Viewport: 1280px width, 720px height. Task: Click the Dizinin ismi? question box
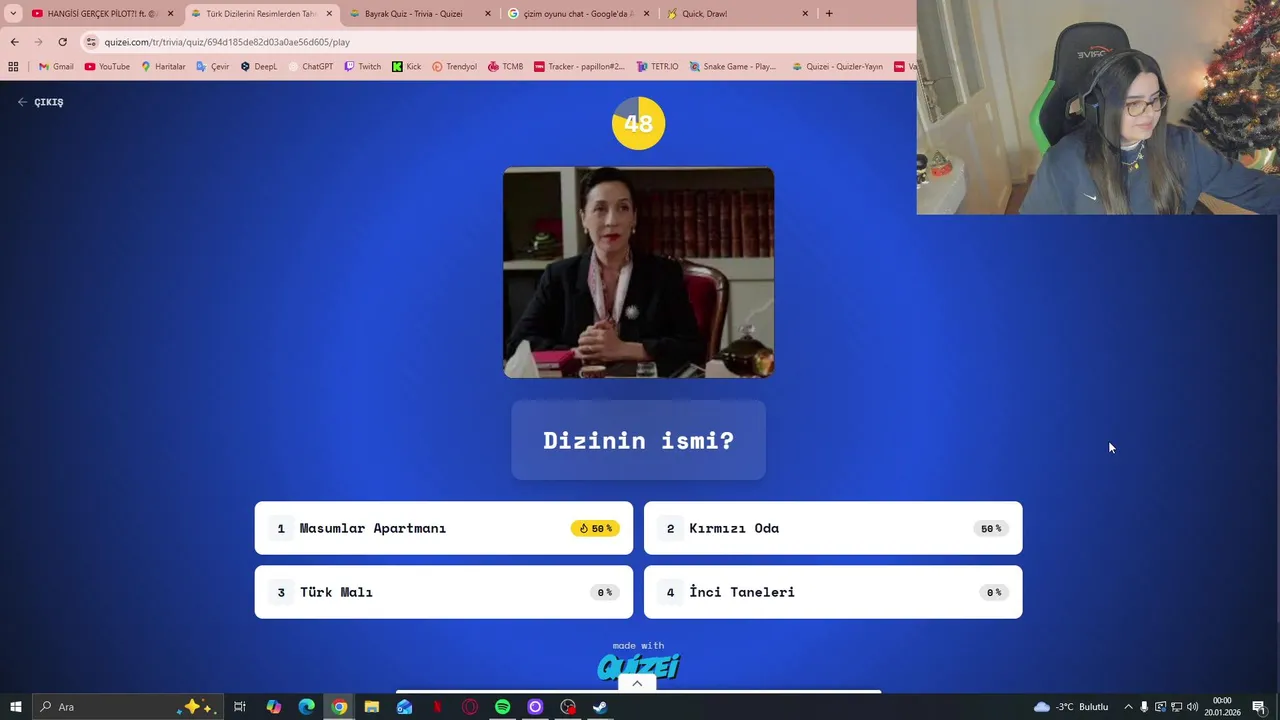click(638, 440)
